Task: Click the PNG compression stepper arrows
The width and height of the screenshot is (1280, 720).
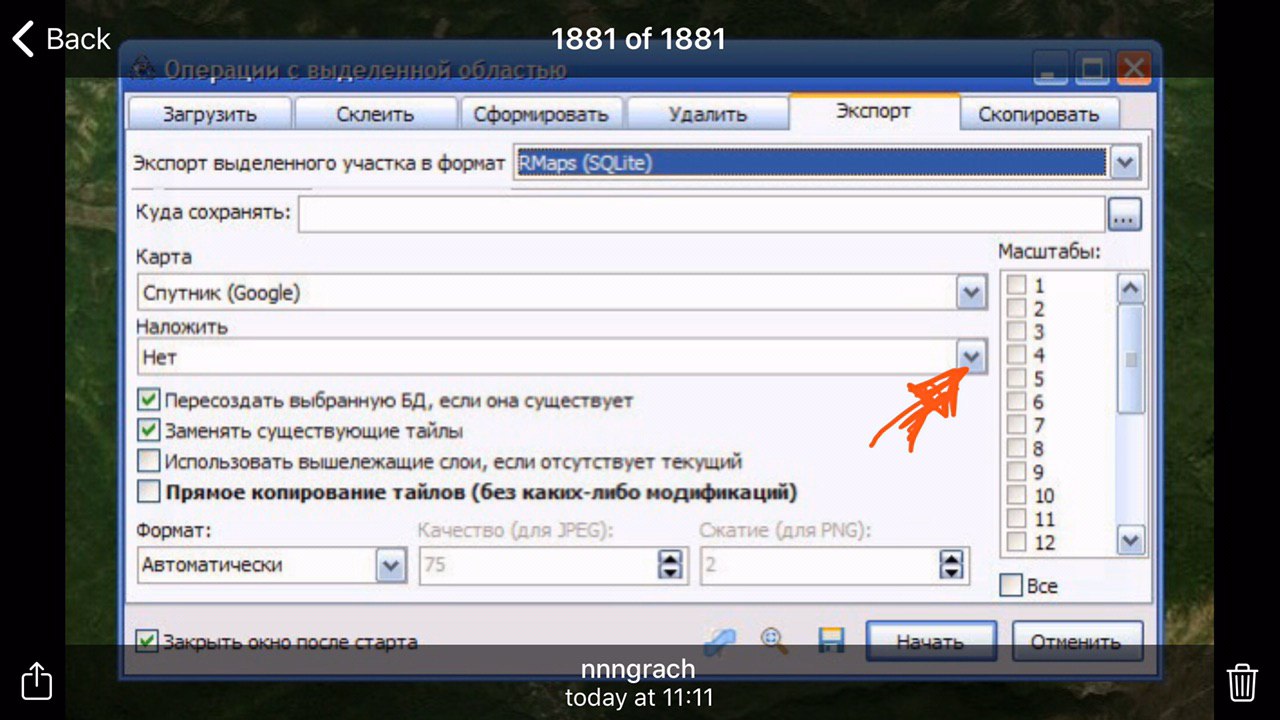Action: coord(951,566)
